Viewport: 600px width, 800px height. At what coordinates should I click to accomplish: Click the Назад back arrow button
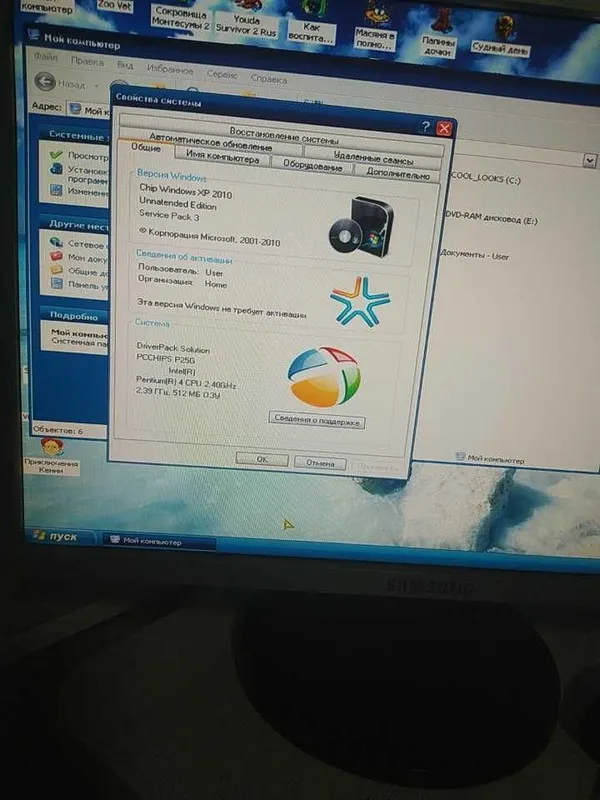point(45,82)
